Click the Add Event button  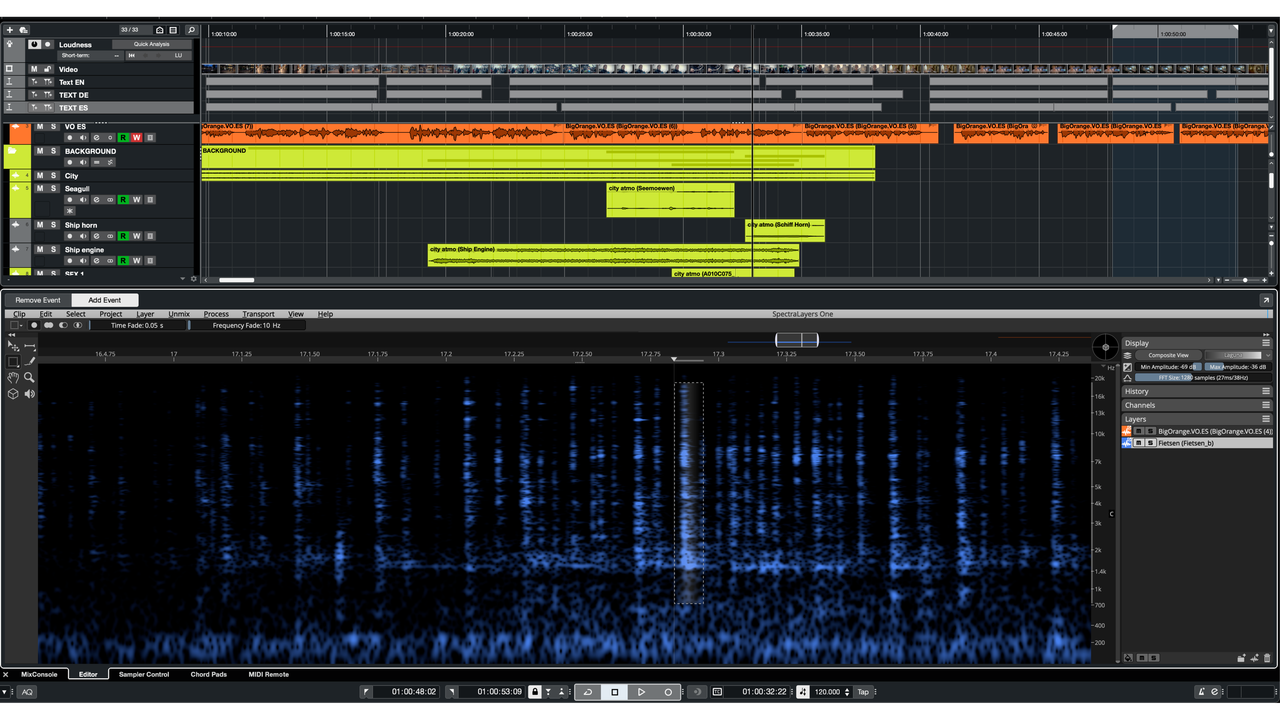(104, 300)
